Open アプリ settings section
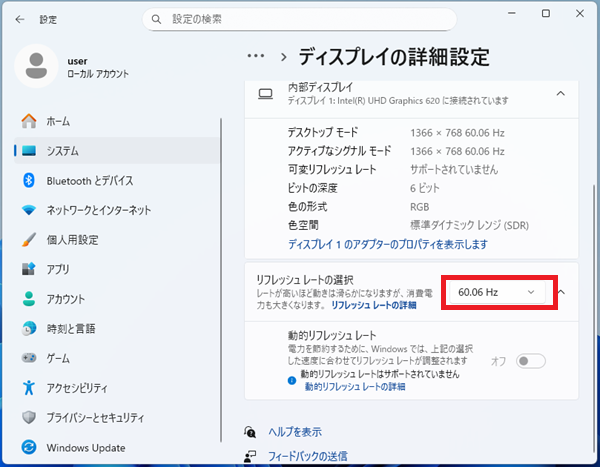 click(57, 269)
